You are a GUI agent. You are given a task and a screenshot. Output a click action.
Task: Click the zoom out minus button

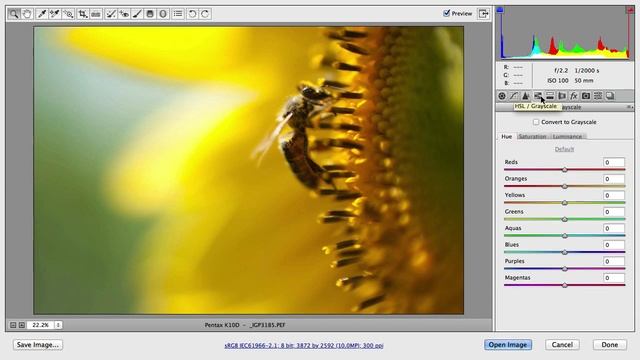pyautogui.click(x=13, y=325)
